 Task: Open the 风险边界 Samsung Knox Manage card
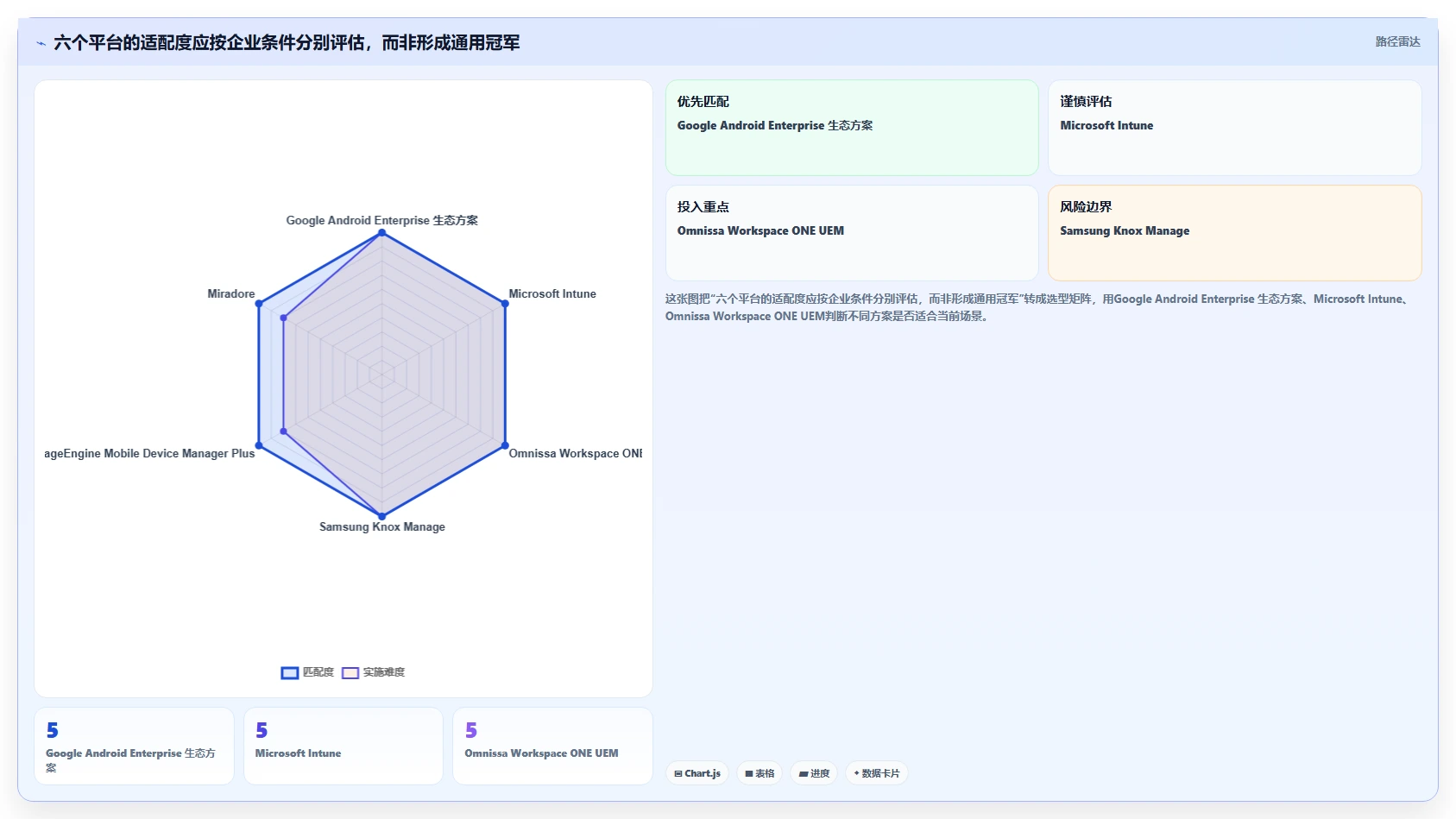click(x=1234, y=233)
